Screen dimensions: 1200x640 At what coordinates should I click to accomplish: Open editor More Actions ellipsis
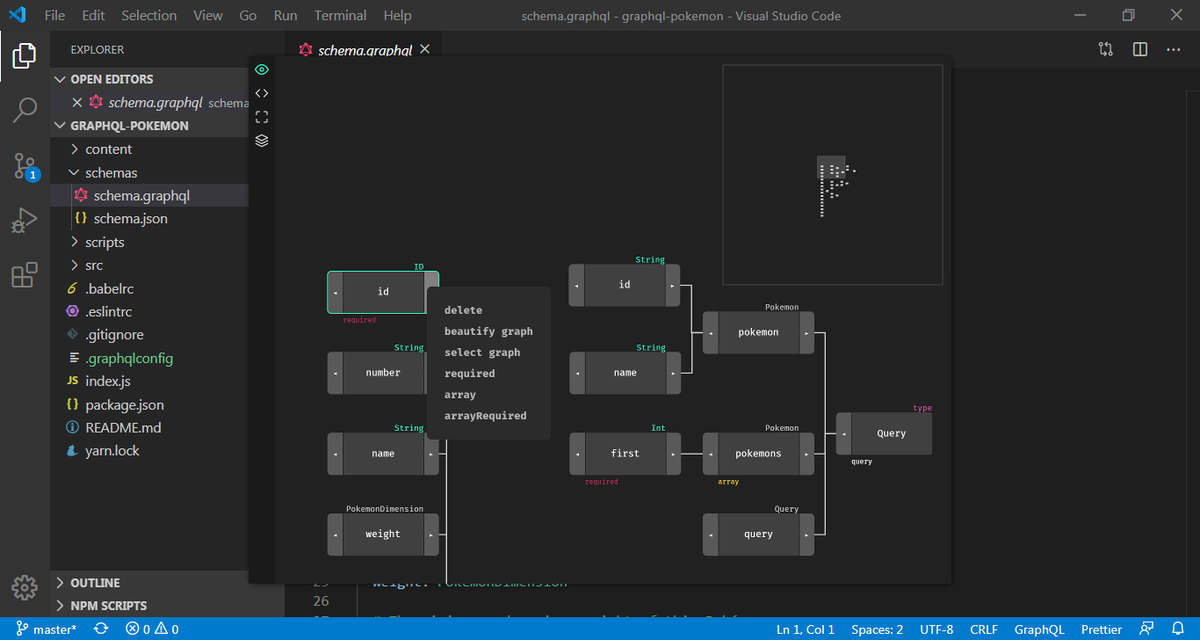[x=1174, y=49]
